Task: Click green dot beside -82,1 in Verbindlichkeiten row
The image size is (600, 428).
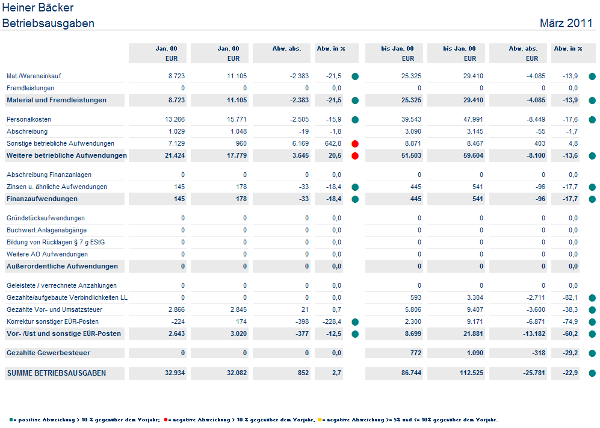Action: [592, 298]
